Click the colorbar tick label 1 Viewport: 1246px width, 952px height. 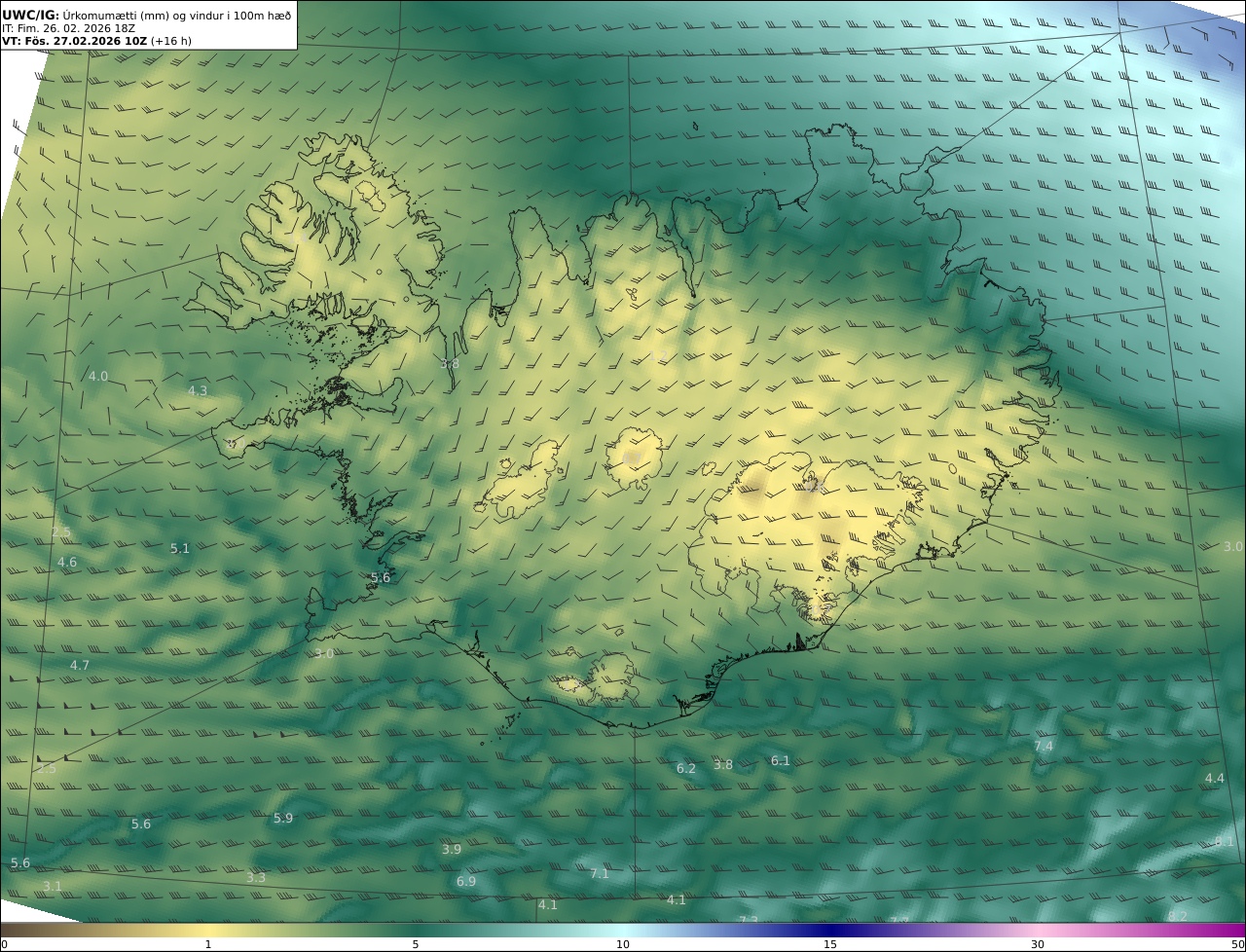[x=208, y=944]
